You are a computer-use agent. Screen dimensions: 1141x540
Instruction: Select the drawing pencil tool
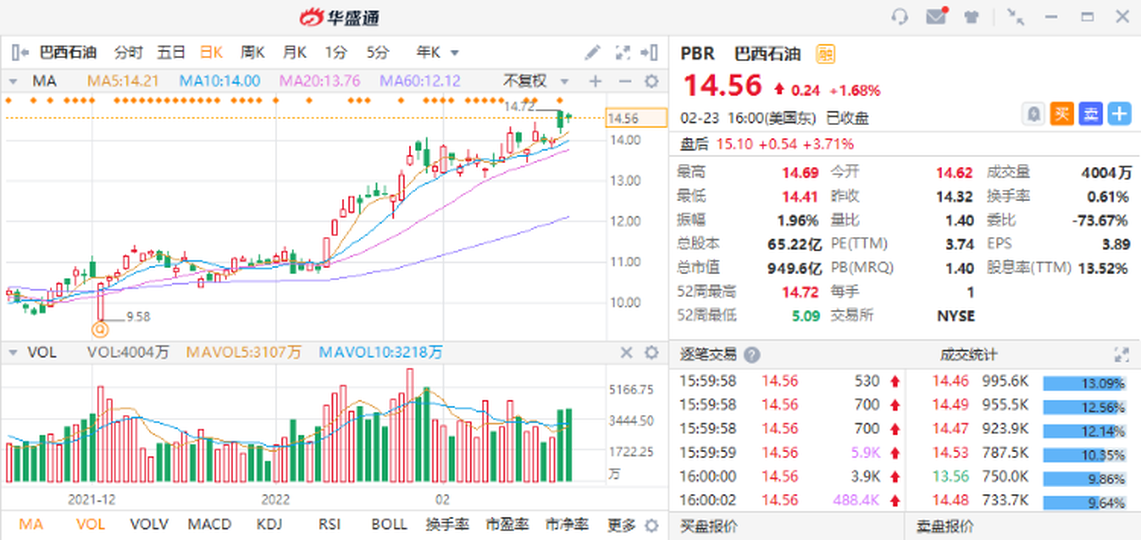tap(593, 52)
